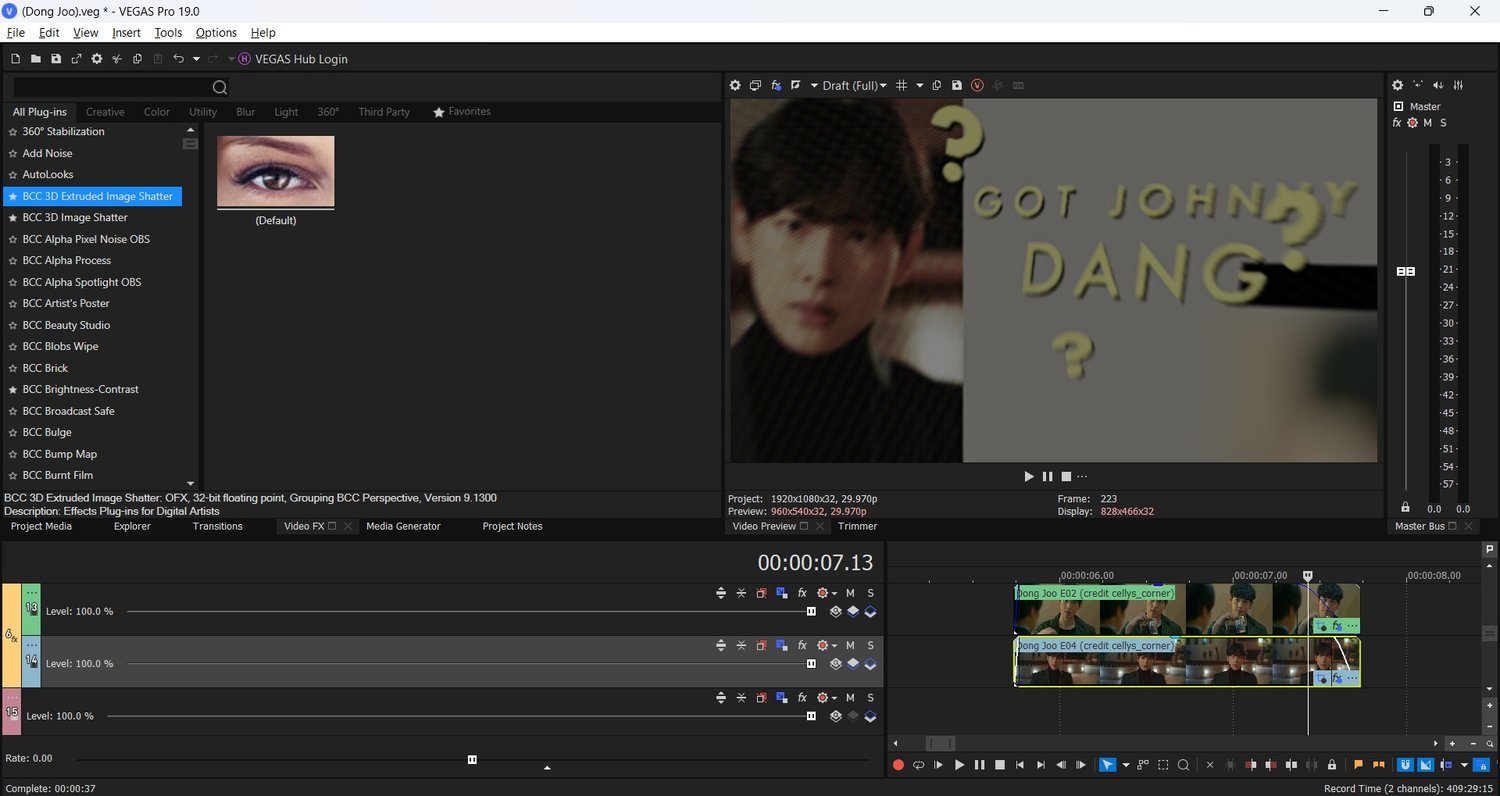The image size is (1500, 796).
Task: Switch to the Third Party plug-in category
Action: 384,112
